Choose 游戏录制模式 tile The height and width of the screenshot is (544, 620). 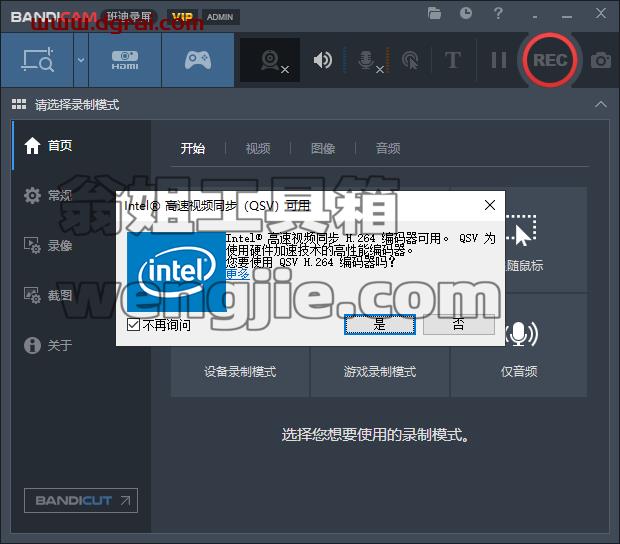click(x=380, y=371)
